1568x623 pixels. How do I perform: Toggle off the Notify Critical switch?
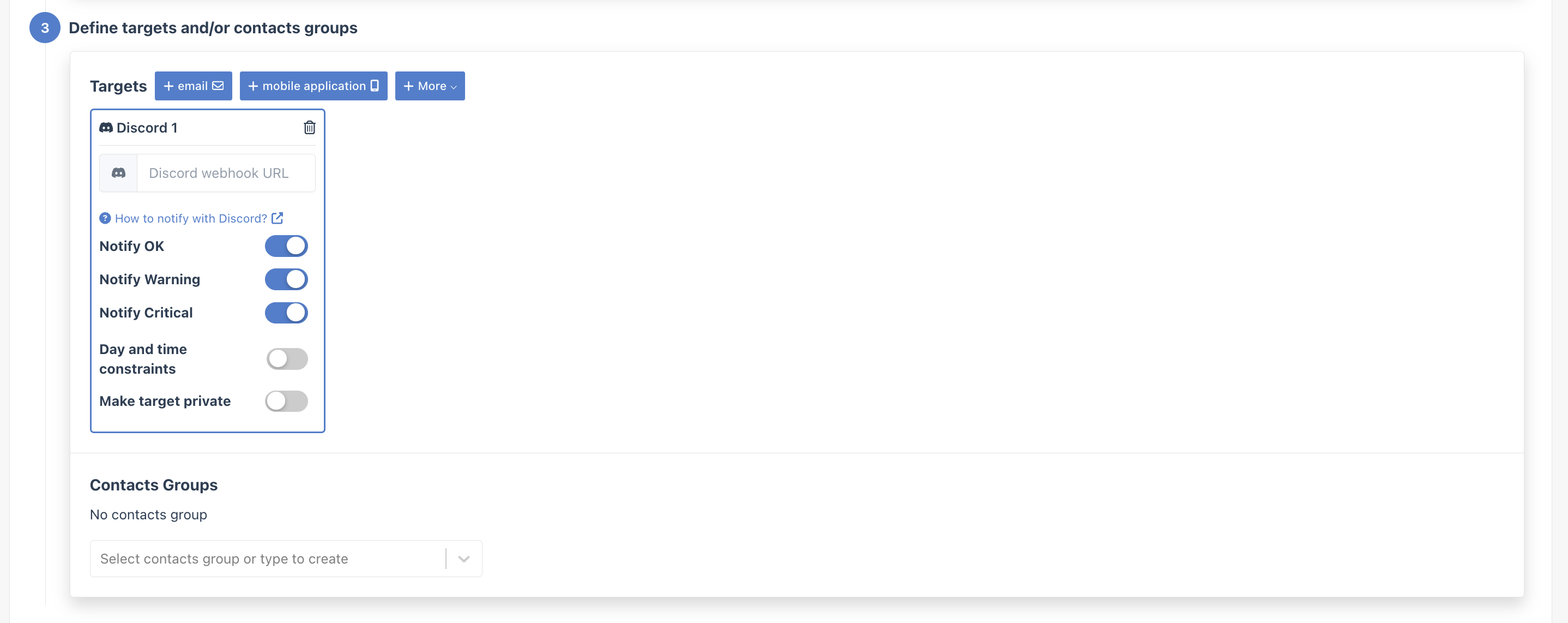point(286,312)
